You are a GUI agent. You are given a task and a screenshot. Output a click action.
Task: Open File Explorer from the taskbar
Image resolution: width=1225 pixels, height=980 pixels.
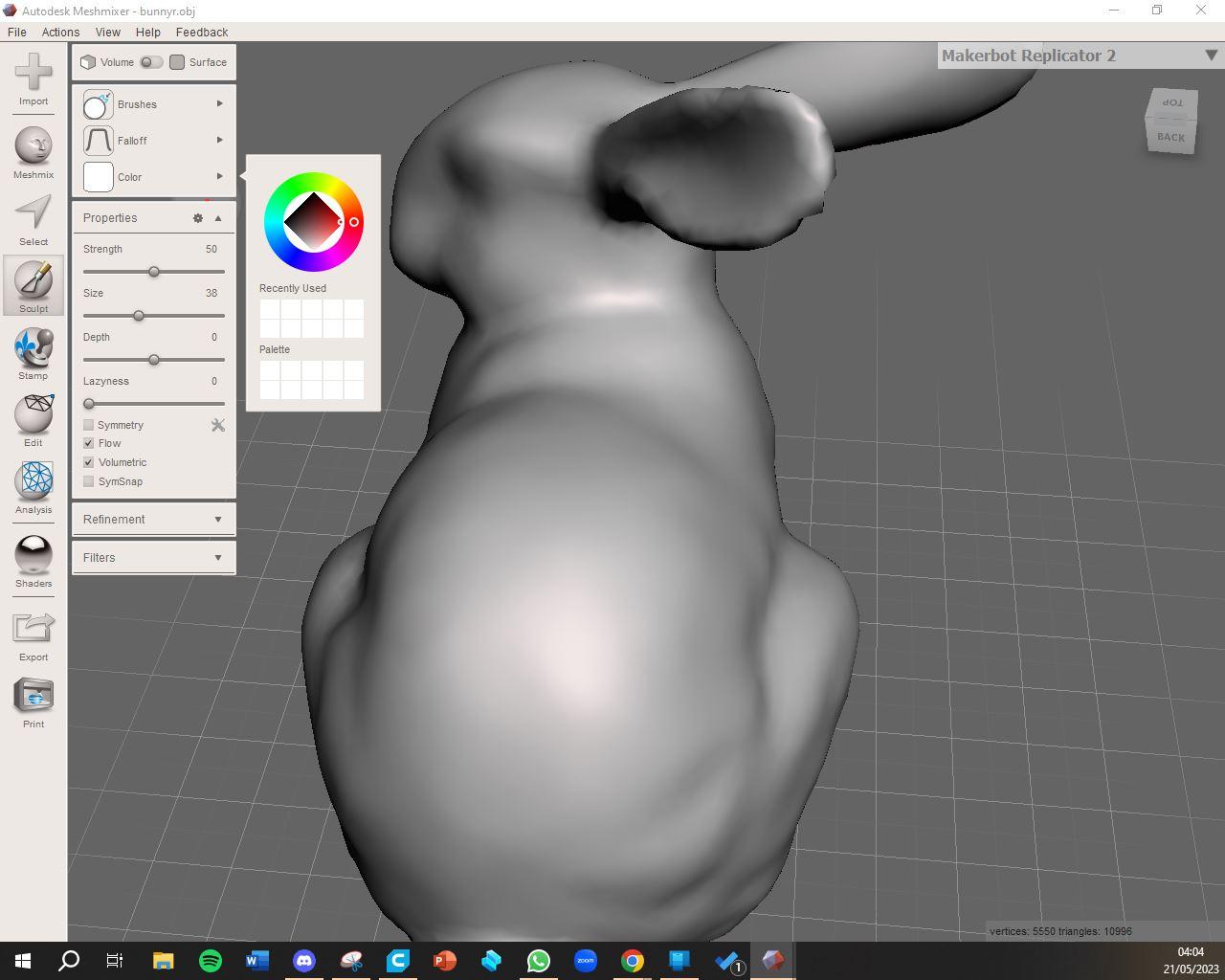point(164,961)
